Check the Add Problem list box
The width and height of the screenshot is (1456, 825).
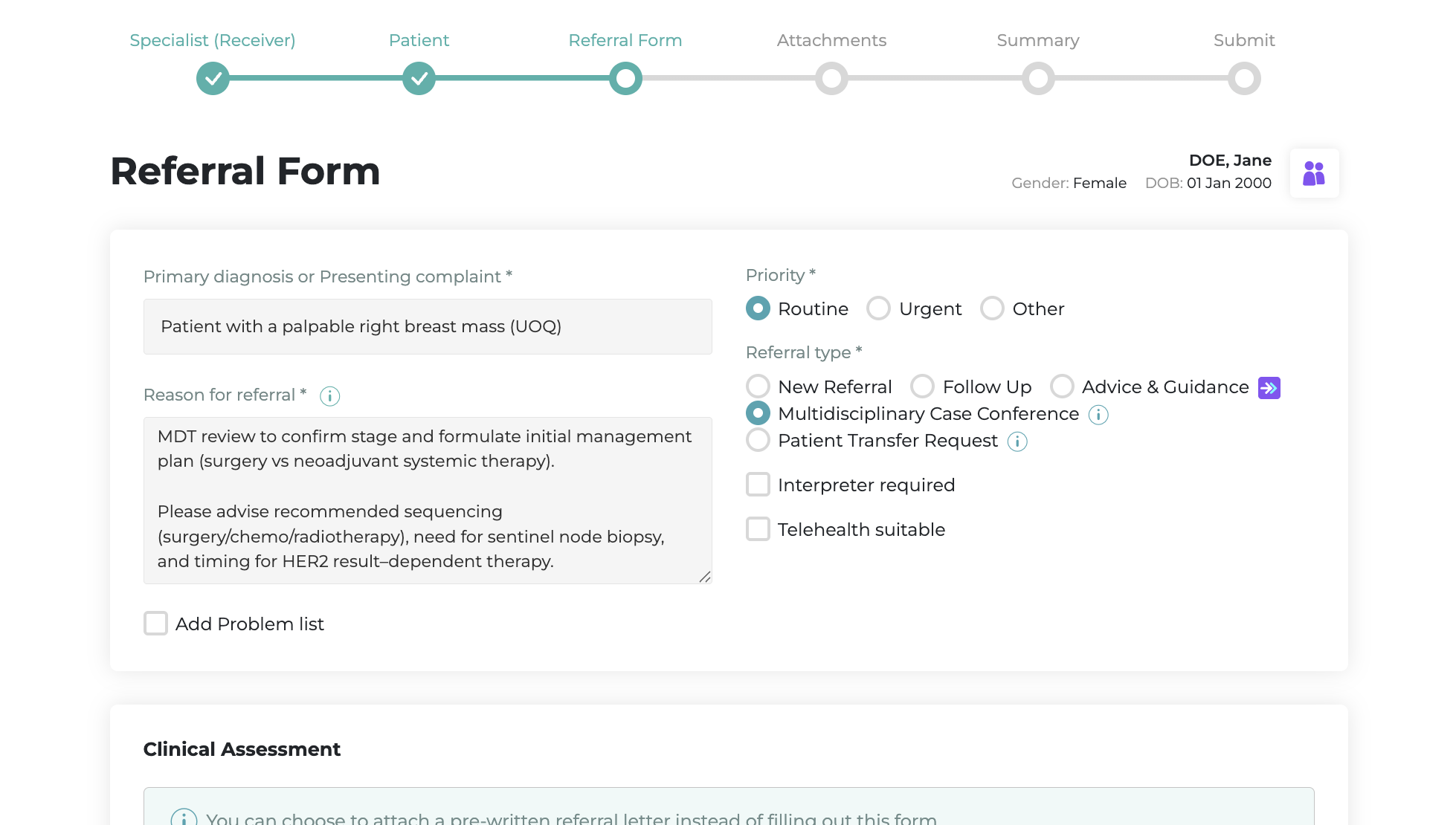155,624
